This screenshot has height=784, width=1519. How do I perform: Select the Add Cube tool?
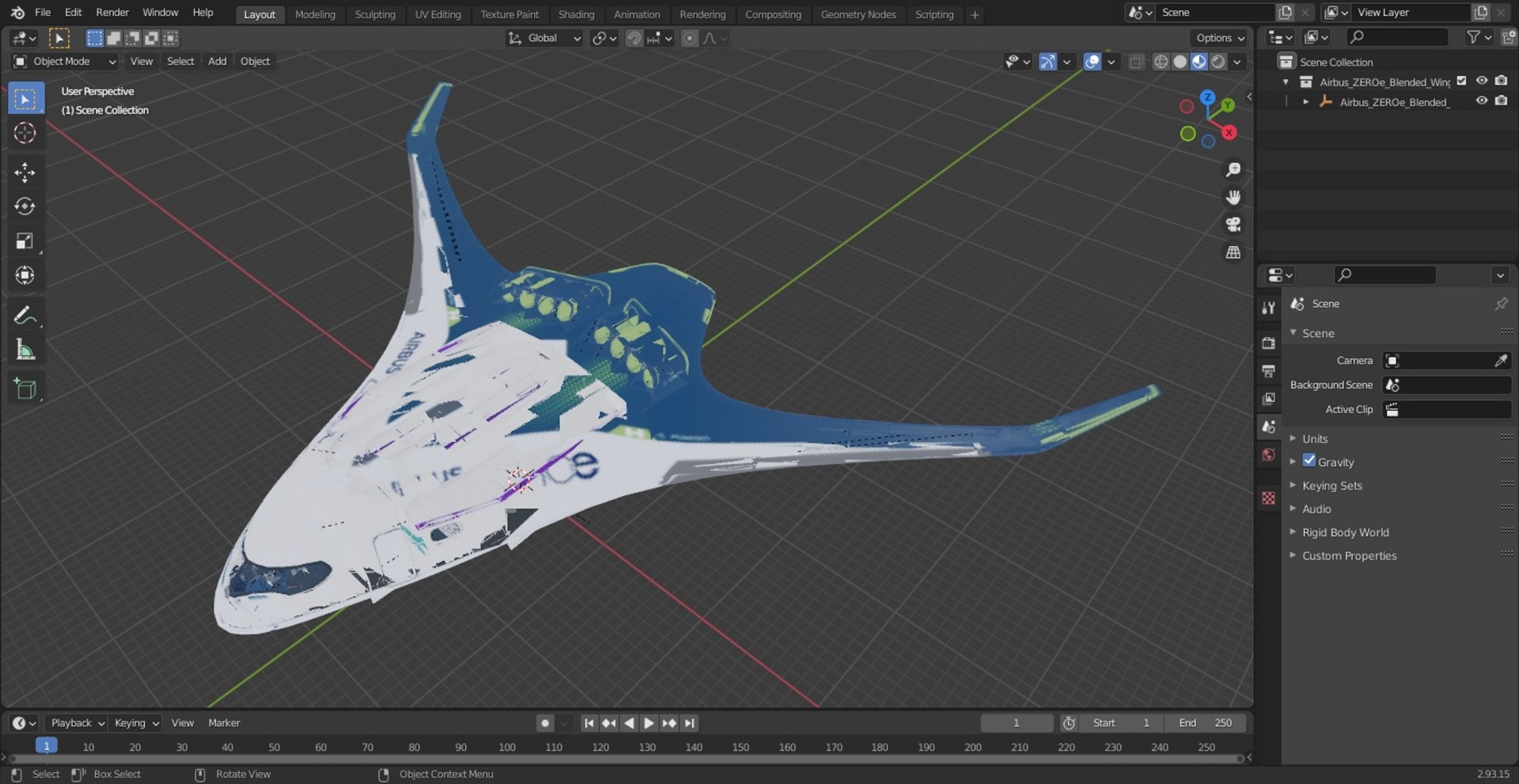coord(25,389)
